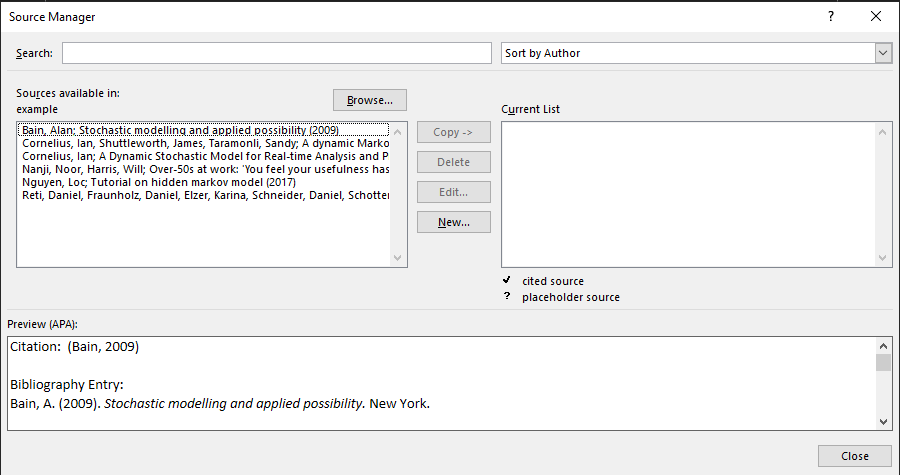900x475 pixels.
Task: Select the Bain, Alan source entry
Action: click(180, 130)
